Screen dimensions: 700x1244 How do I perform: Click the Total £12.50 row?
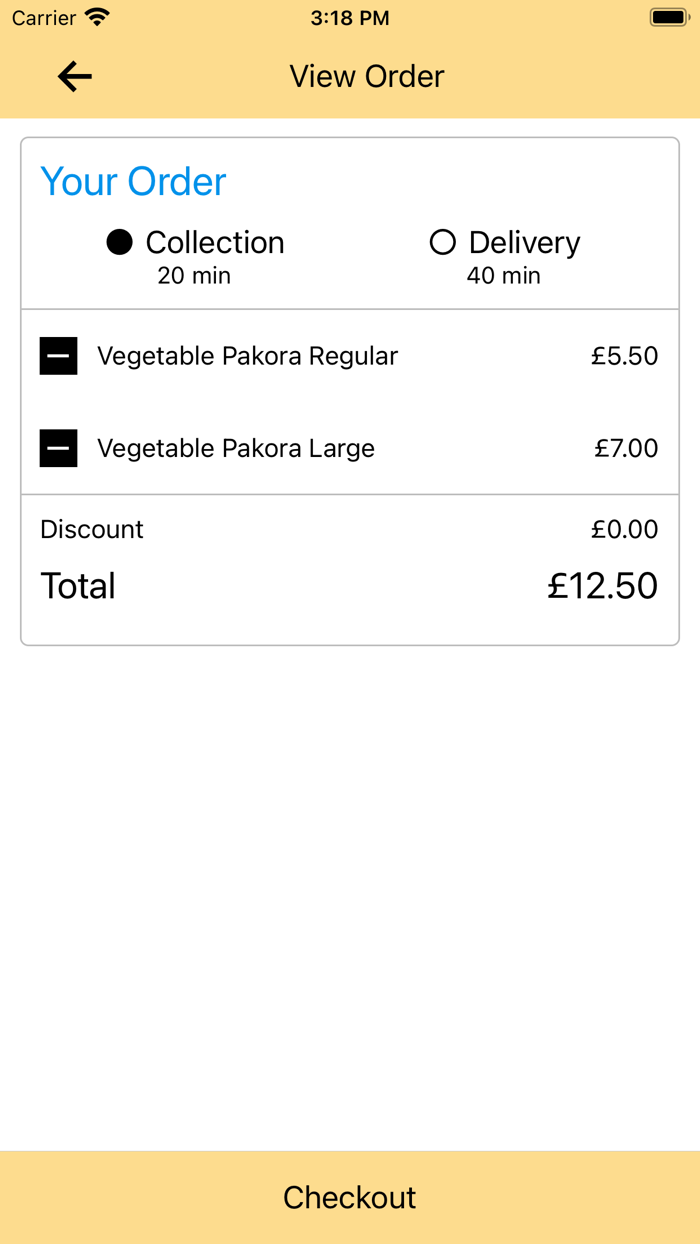[350, 586]
